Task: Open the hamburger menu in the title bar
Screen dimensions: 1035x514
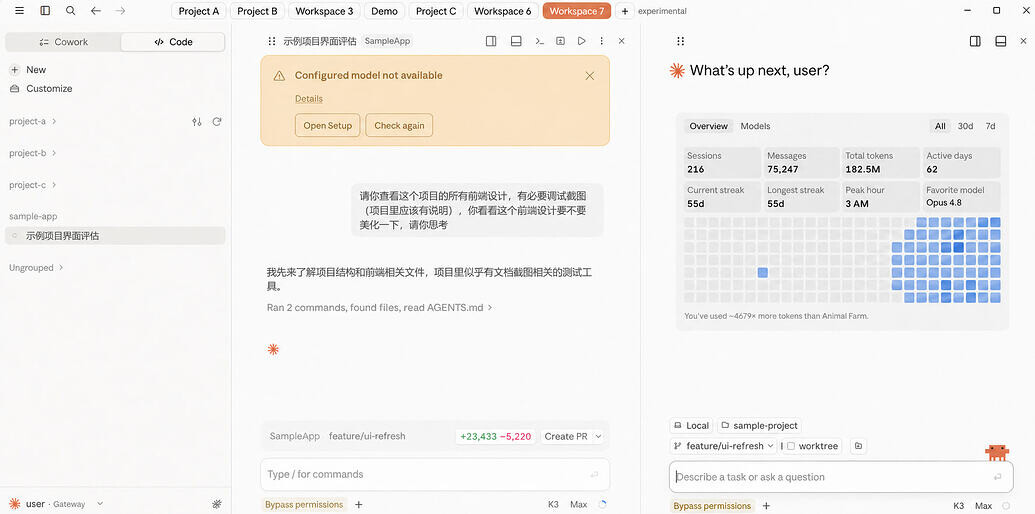Action: (19, 11)
